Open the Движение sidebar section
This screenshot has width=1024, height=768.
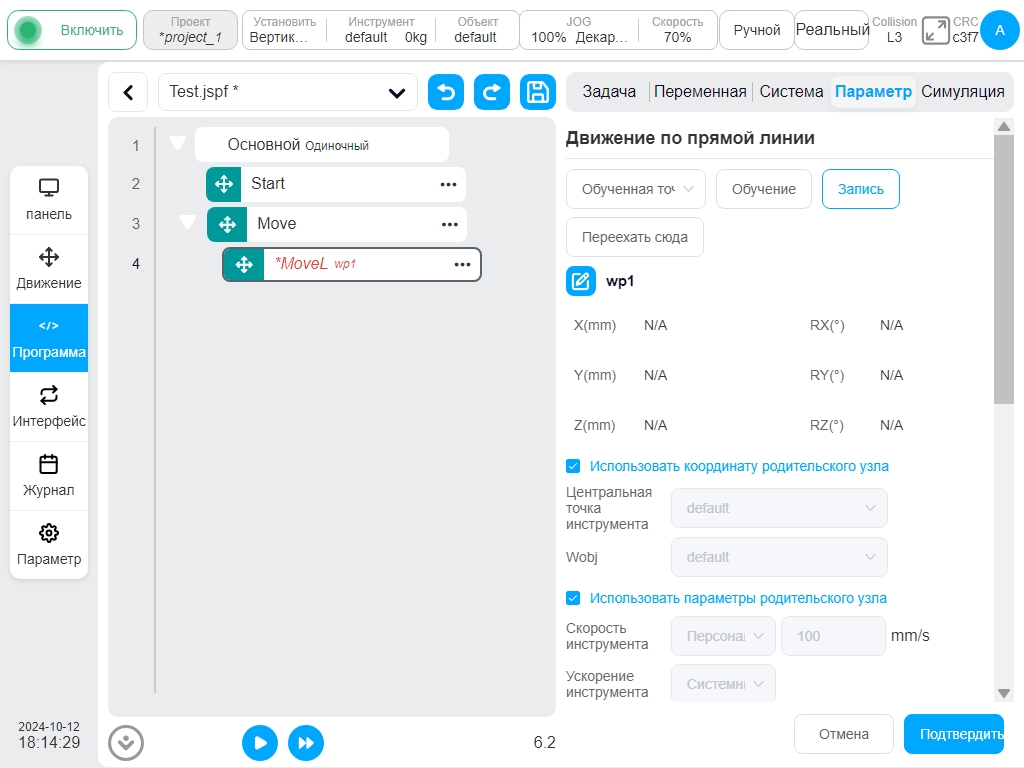tap(49, 269)
